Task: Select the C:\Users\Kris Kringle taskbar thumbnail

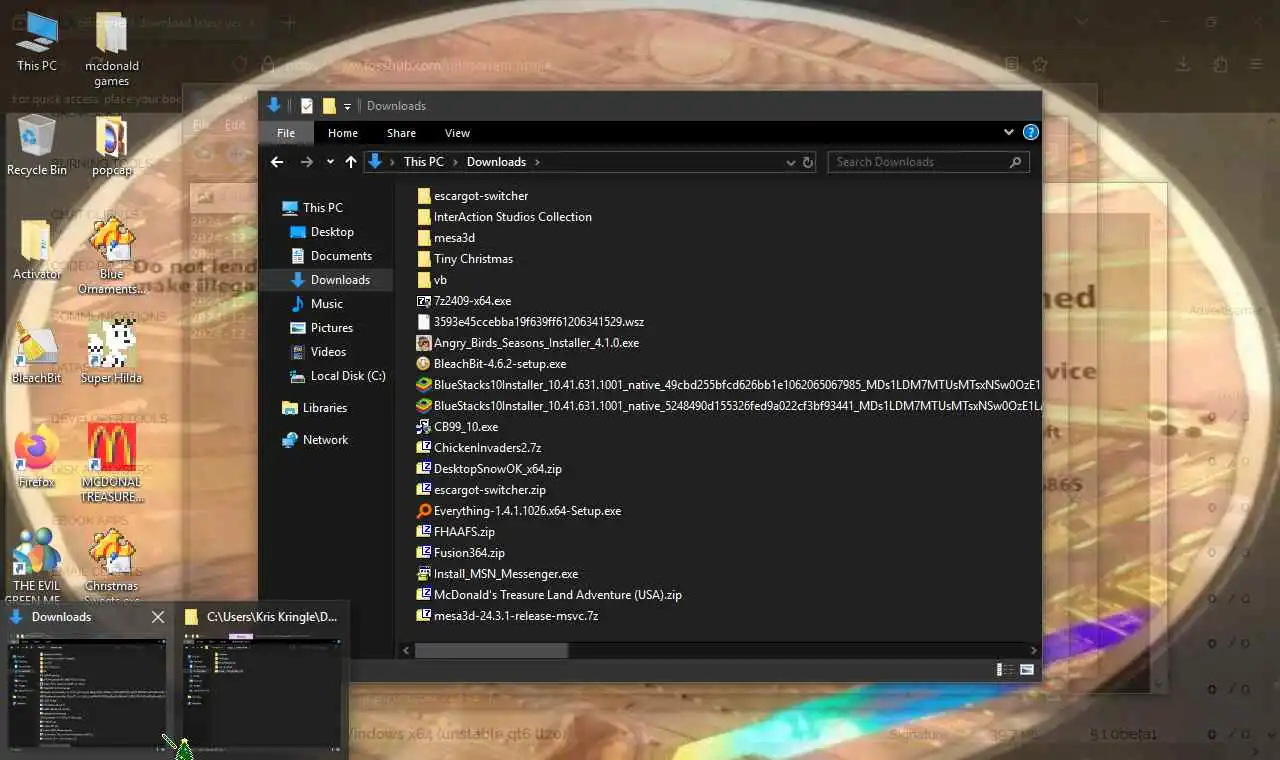Action: (x=262, y=693)
